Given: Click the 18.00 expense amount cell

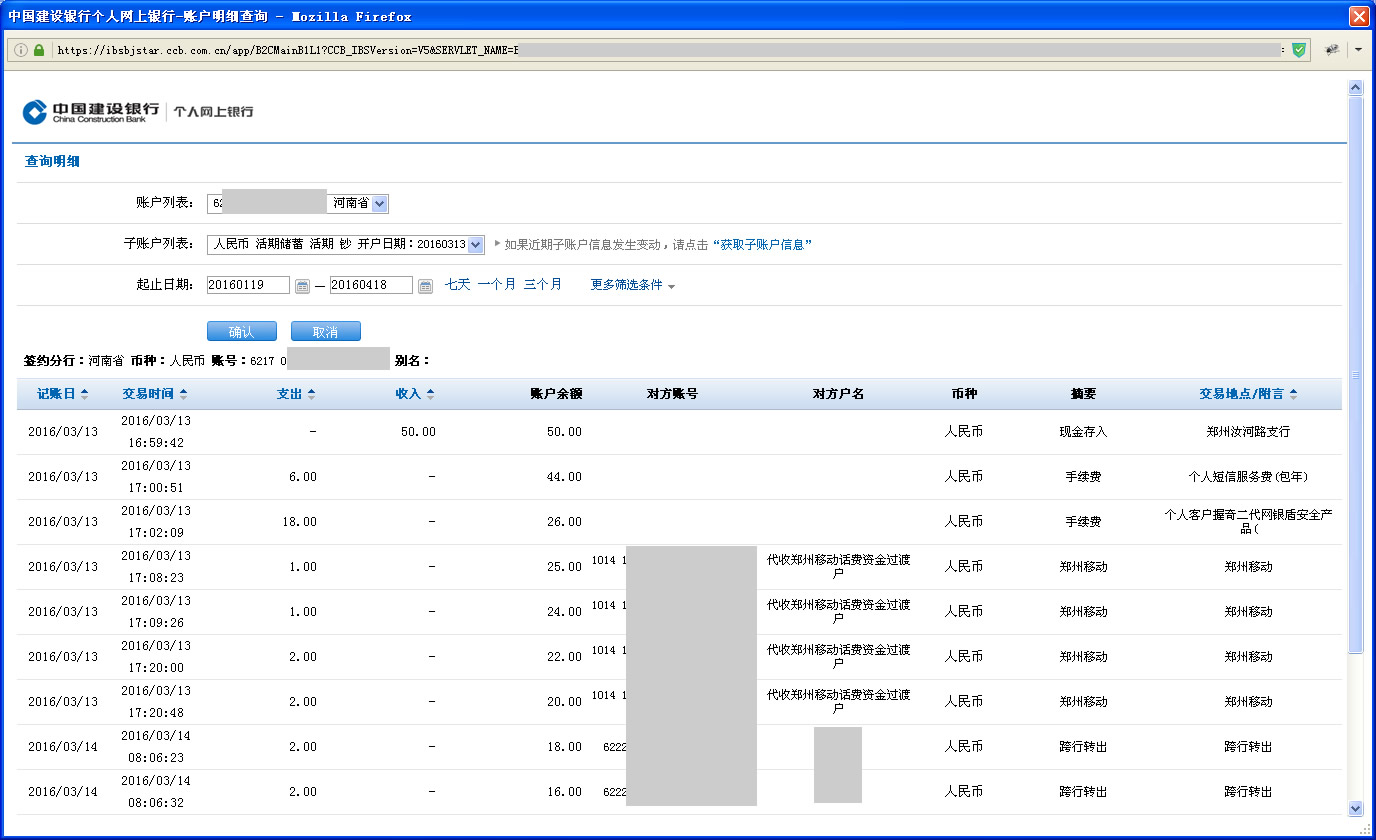Looking at the screenshot, I should (299, 522).
